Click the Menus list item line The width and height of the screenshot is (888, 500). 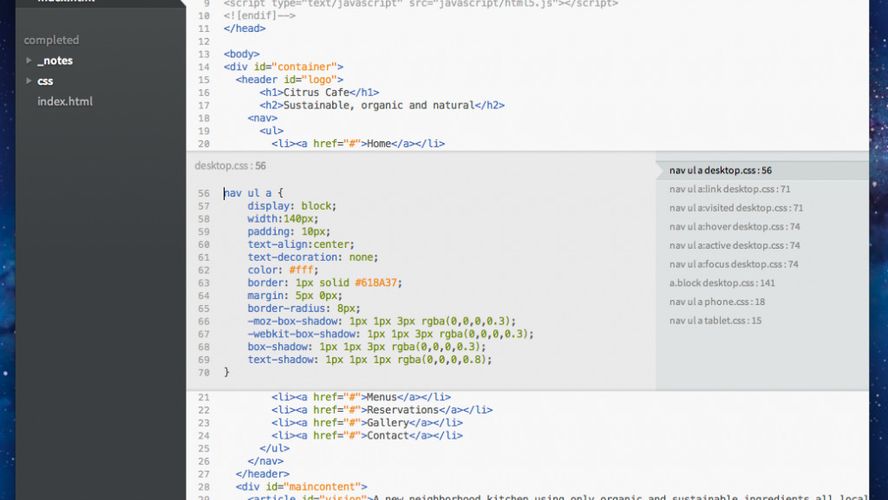click(x=361, y=397)
